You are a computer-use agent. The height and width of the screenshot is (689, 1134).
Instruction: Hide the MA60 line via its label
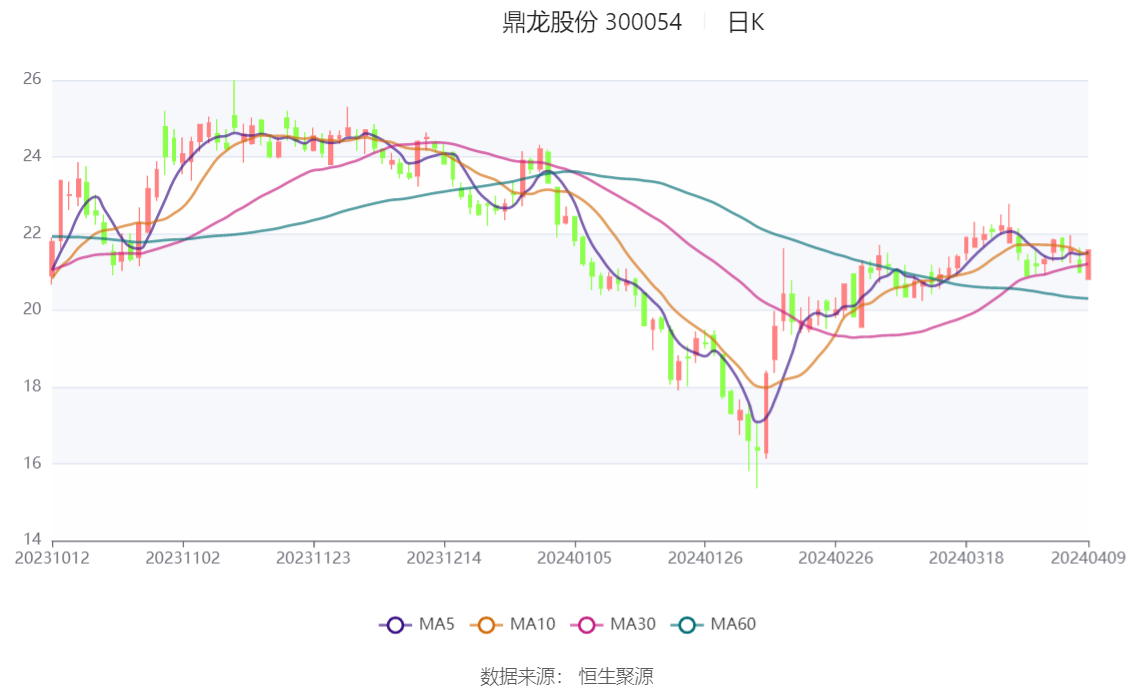733,625
